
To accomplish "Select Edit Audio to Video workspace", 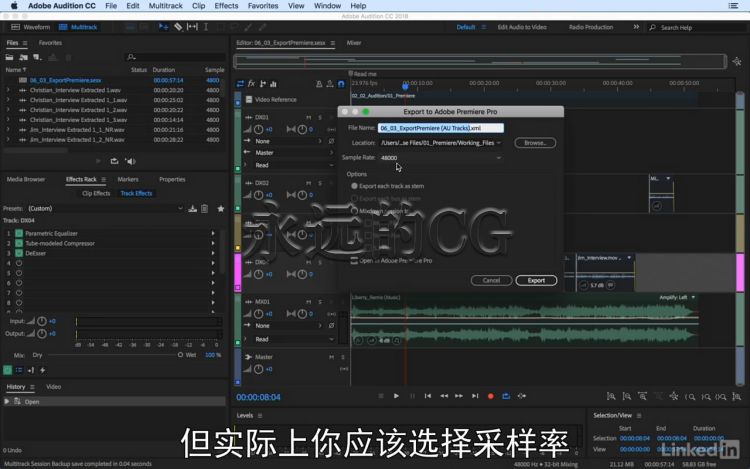I will pos(522,27).
